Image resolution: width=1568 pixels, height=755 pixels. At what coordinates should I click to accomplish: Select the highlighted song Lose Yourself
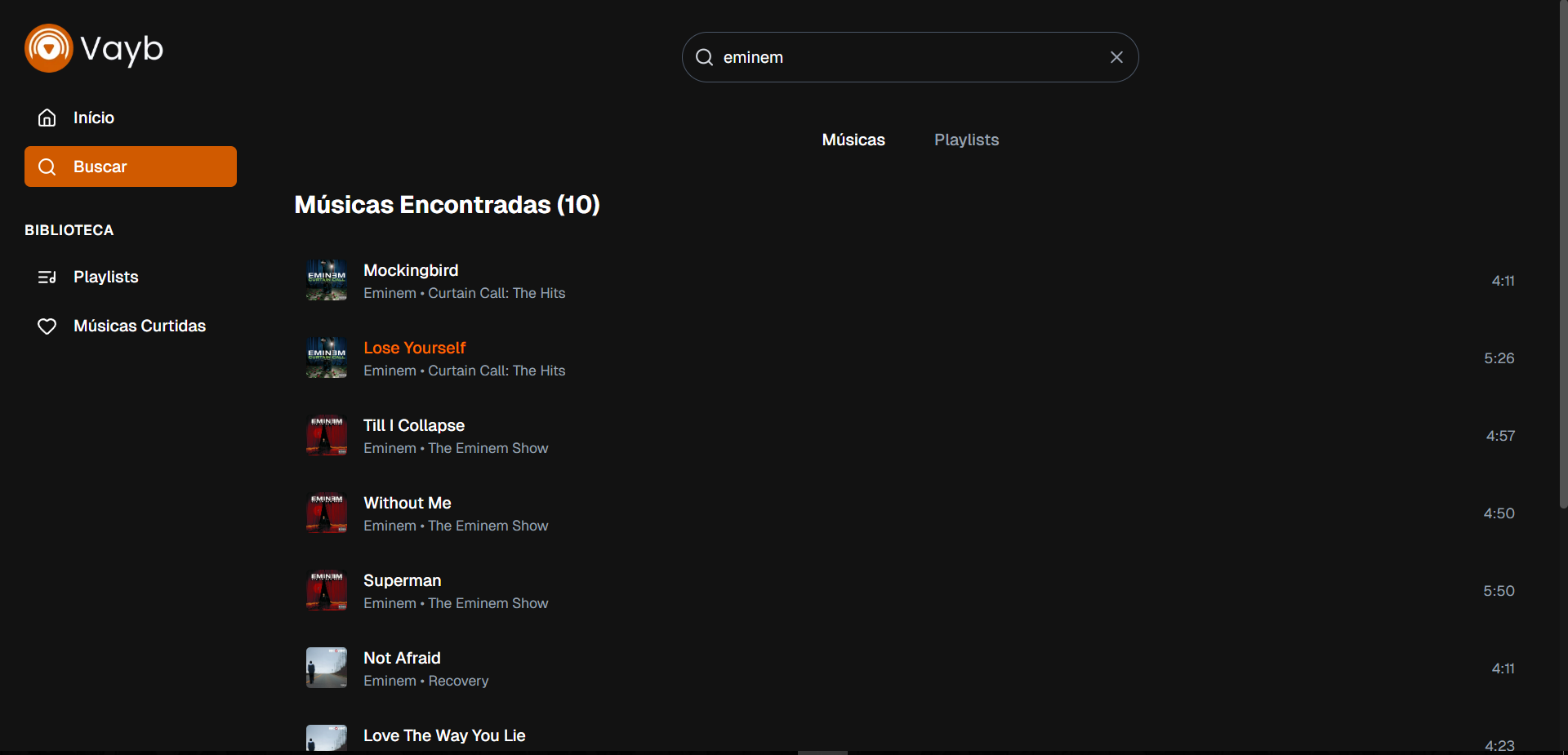414,348
